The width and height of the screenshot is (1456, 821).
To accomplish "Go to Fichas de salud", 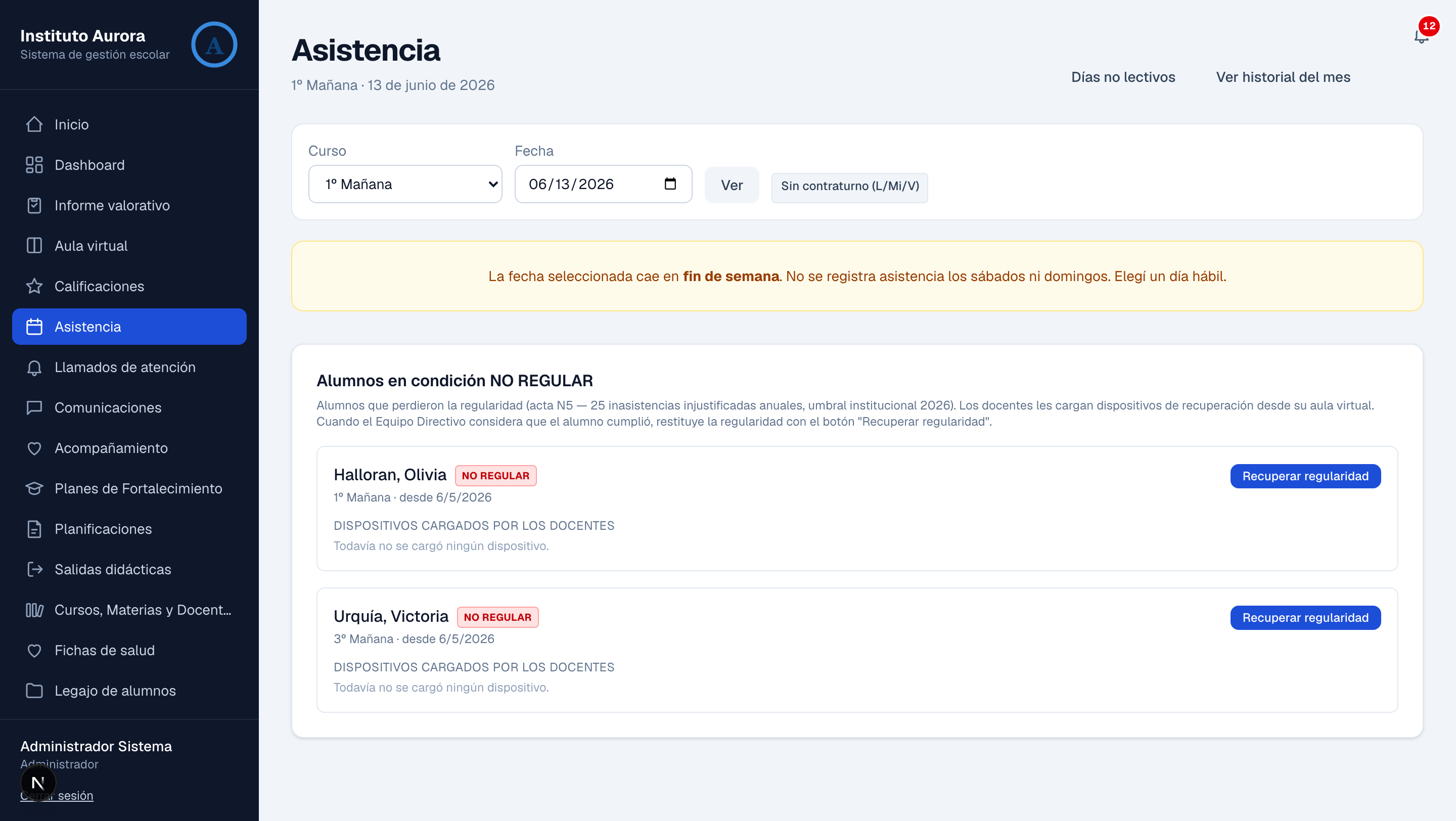I will click(x=129, y=650).
